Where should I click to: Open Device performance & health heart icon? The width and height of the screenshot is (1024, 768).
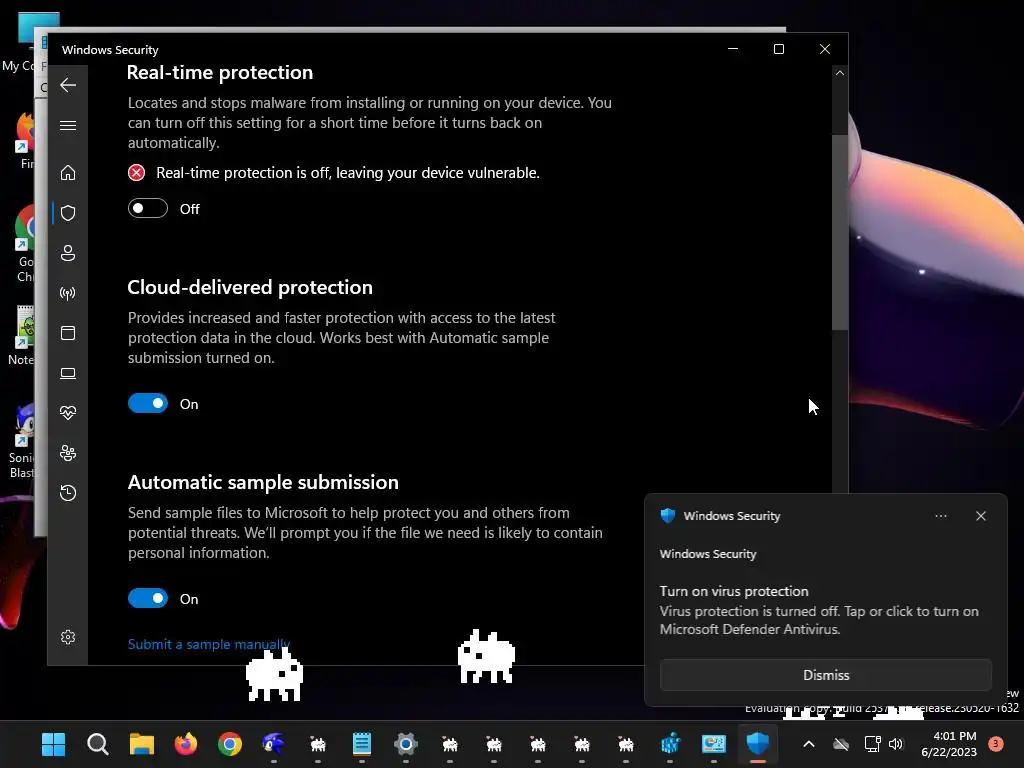click(68, 413)
